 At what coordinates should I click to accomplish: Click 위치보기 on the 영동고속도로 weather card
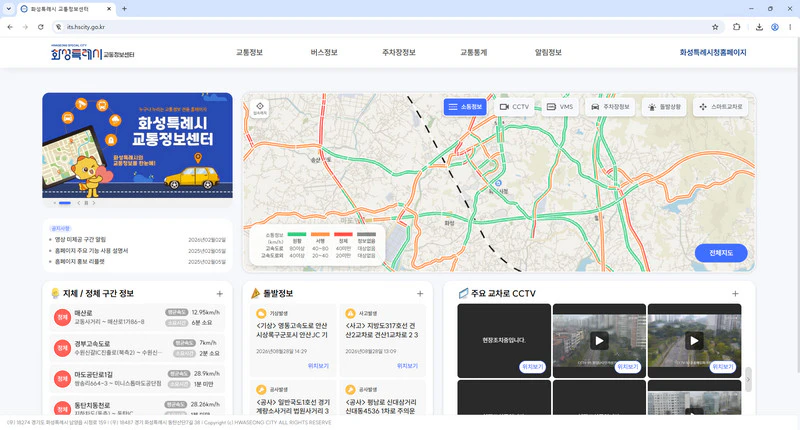(318, 366)
